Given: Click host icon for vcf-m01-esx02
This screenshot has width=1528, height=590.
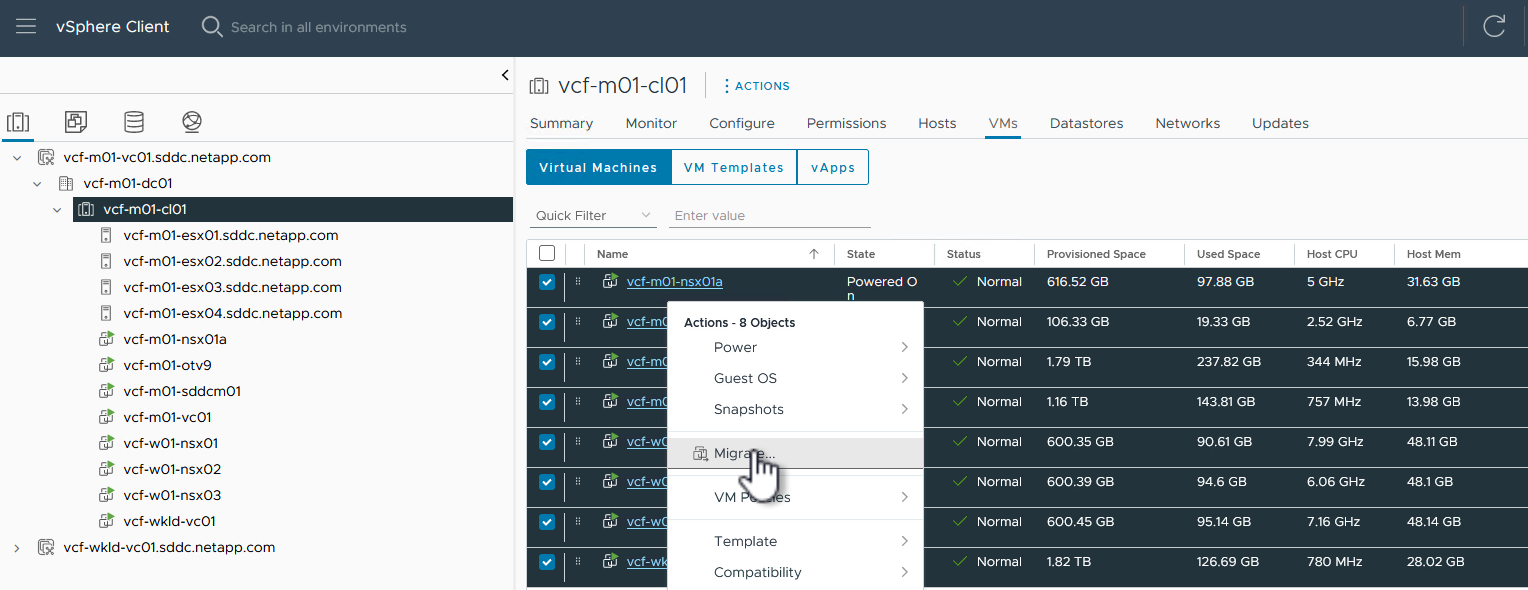Looking at the screenshot, I should (x=106, y=262).
